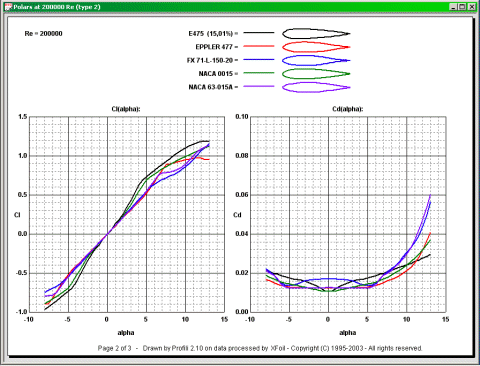
Task: Maximize the Polars window
Action: click(x=462, y=7)
